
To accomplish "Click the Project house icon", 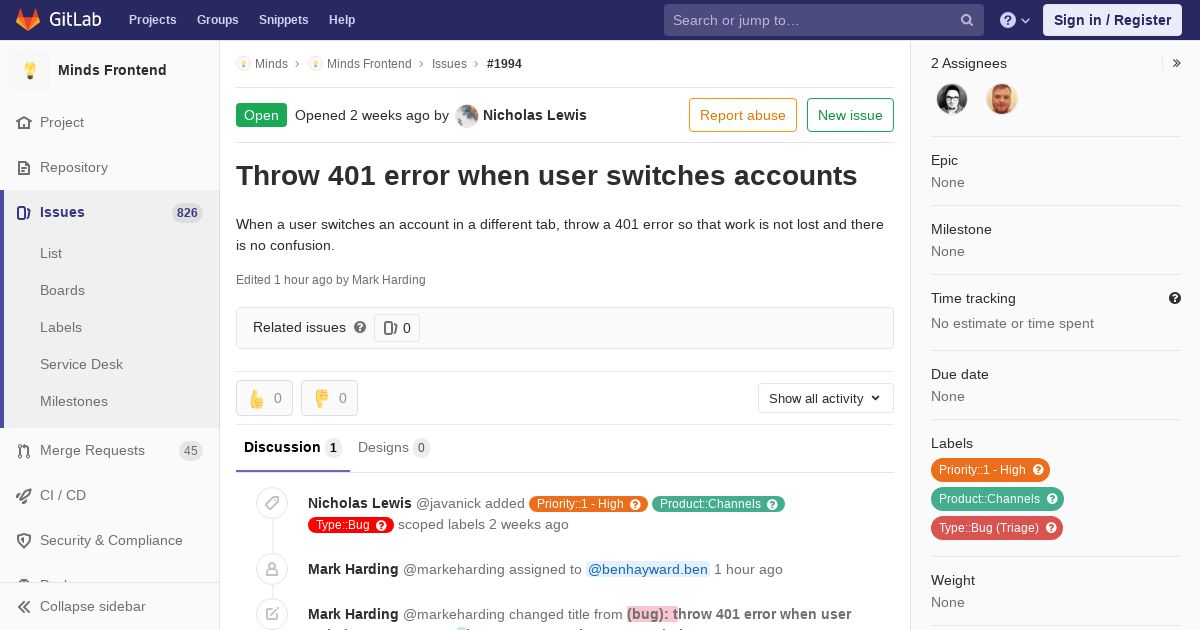I will (24, 122).
